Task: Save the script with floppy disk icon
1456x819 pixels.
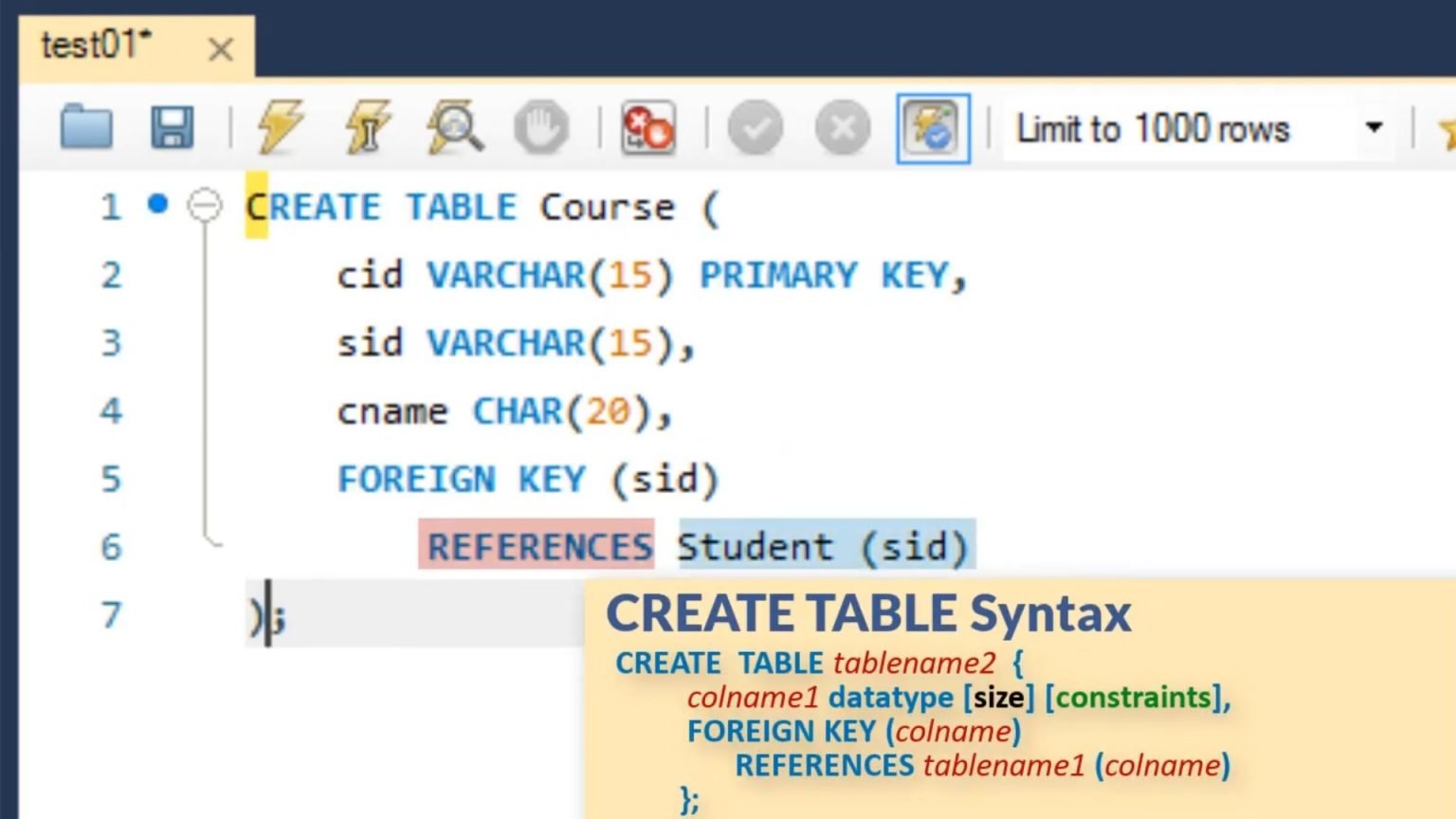Action: 172,127
